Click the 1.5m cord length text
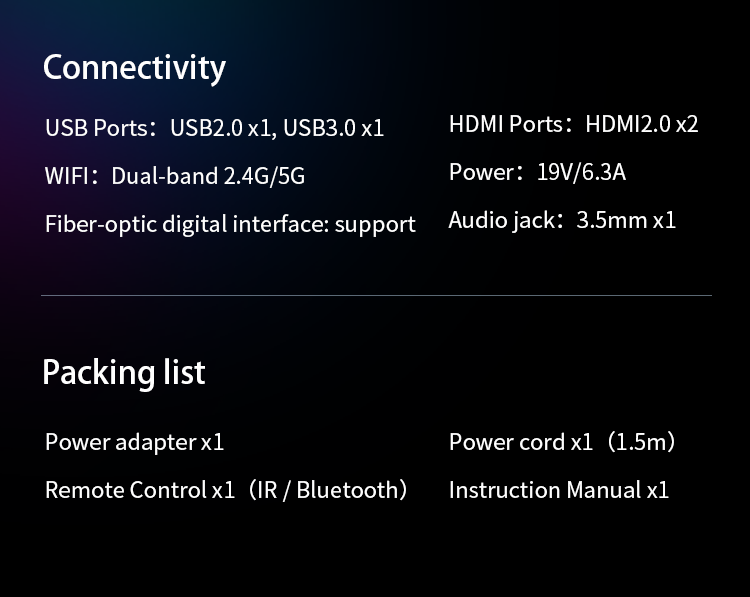 (x=642, y=442)
